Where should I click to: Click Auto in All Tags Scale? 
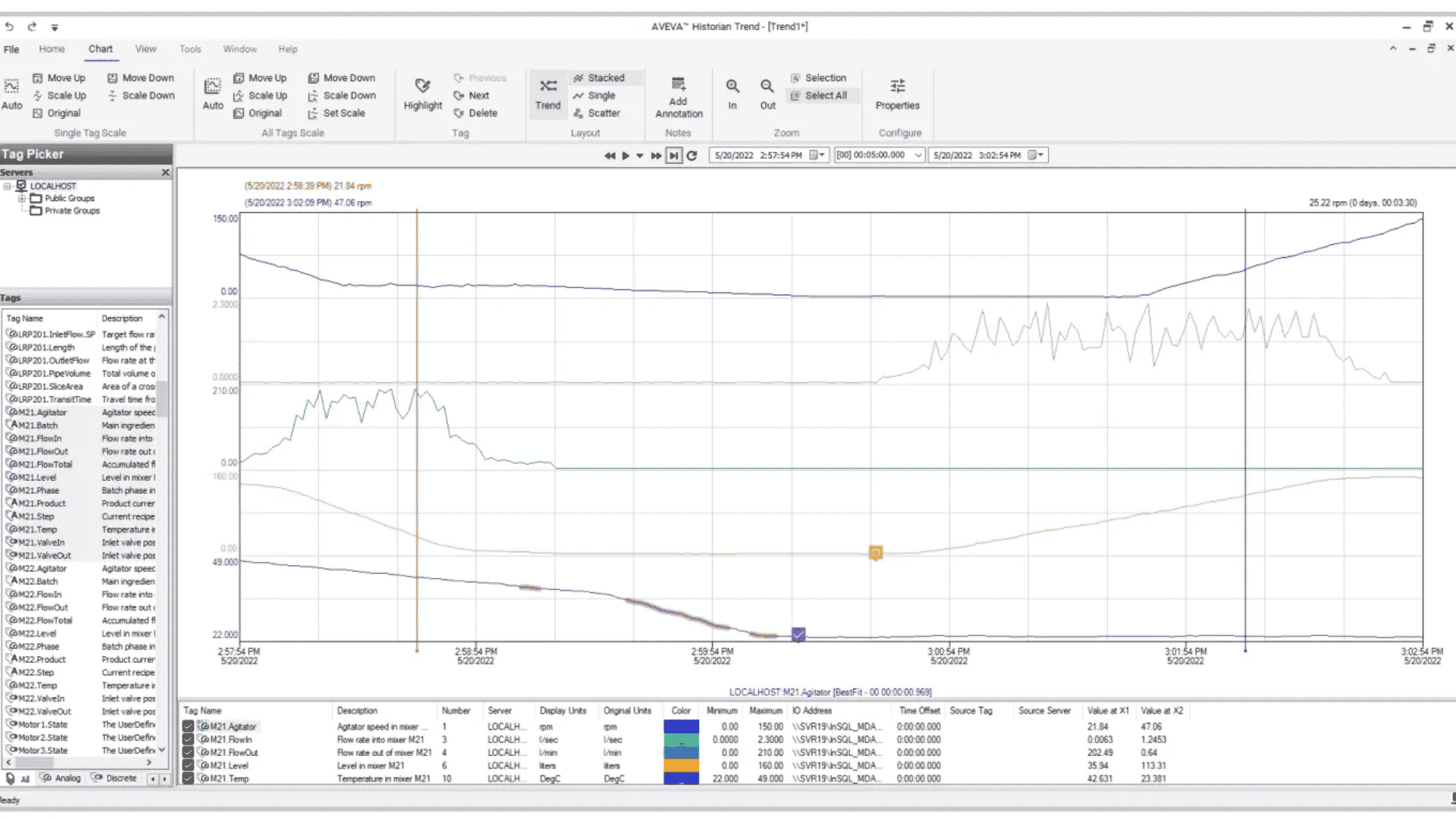click(212, 86)
